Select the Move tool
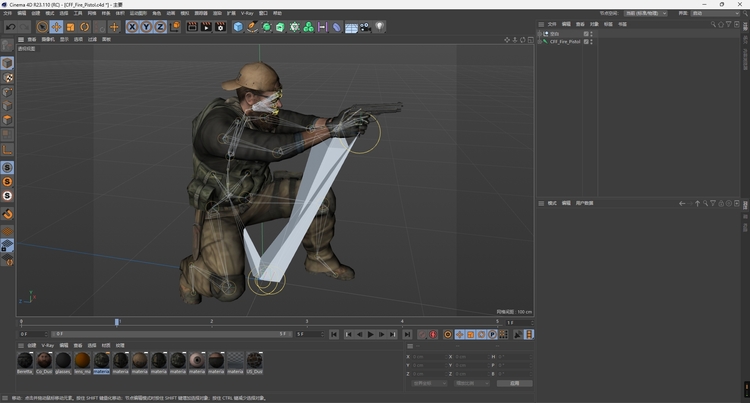This screenshot has width=750, height=403. 56,27
